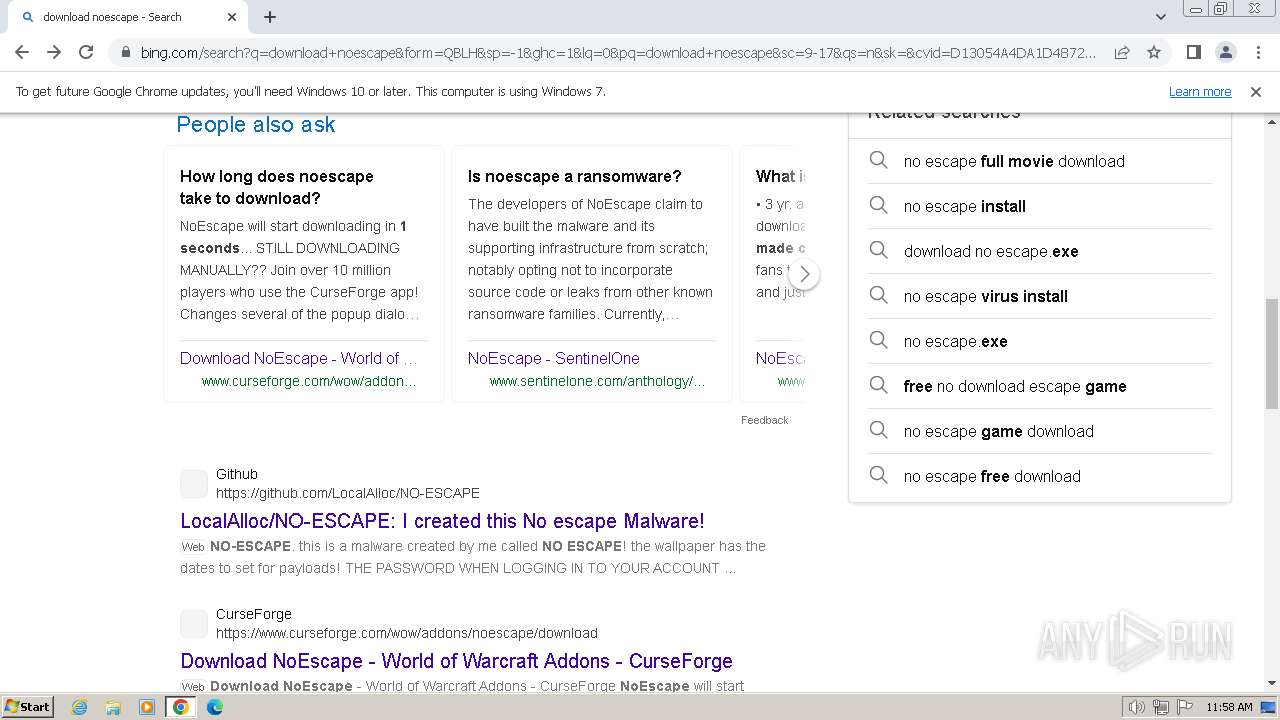Open 'LocalAlloc/NO-ESCAPE: I created this No escape Malware!' result
The image size is (1280, 720).
(442, 521)
